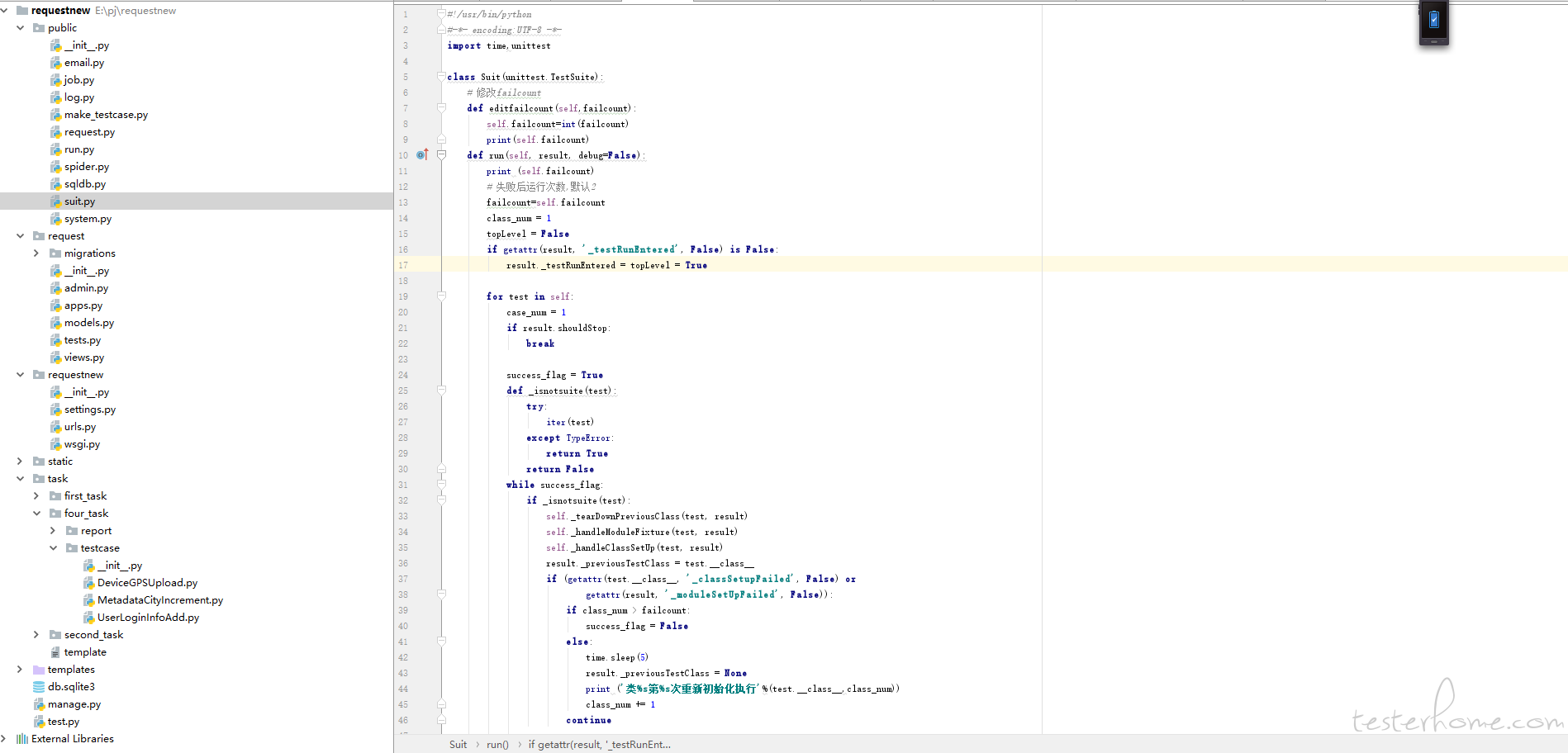Click the log.py file icon
Screen dimensions: 1568x753
point(55,97)
